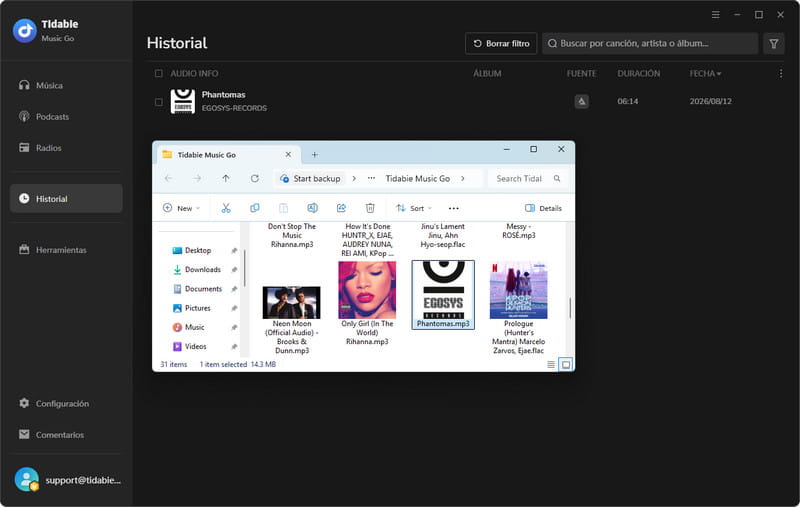Select the Historial sidebar item
This screenshot has width=800, height=507.
[66, 198]
